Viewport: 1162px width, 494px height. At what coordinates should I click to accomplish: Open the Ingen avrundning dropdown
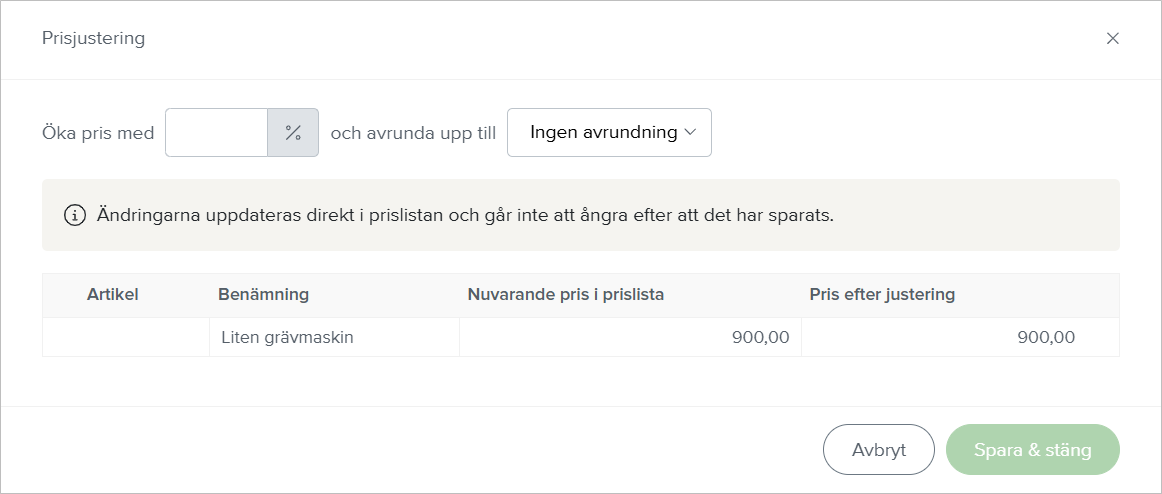(x=603, y=133)
